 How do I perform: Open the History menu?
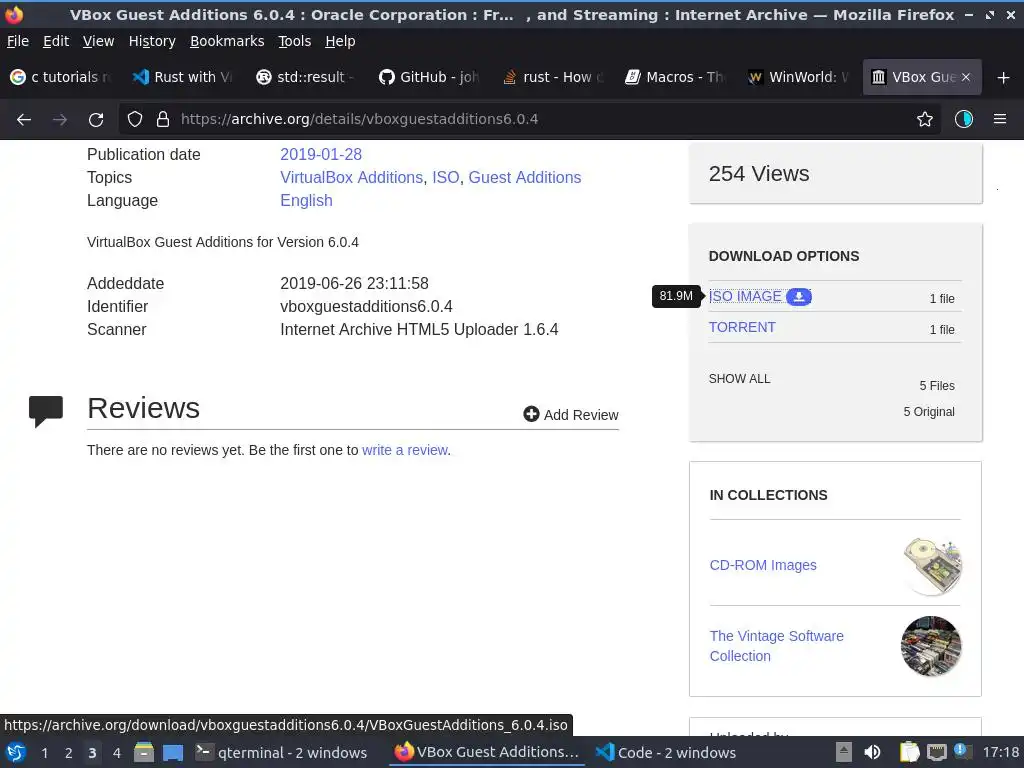[152, 41]
